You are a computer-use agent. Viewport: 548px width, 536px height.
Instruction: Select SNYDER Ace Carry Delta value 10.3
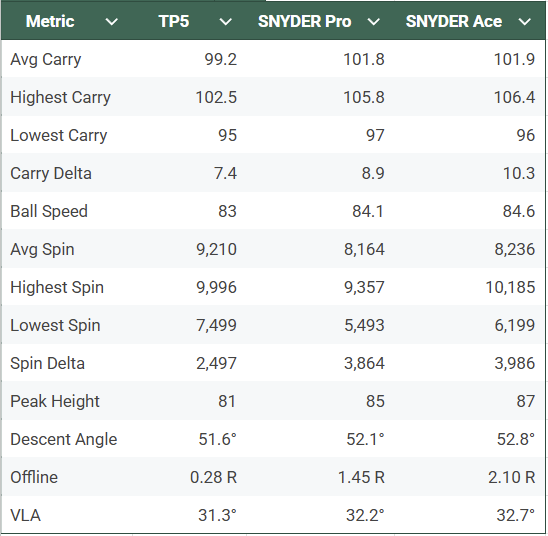click(x=519, y=173)
